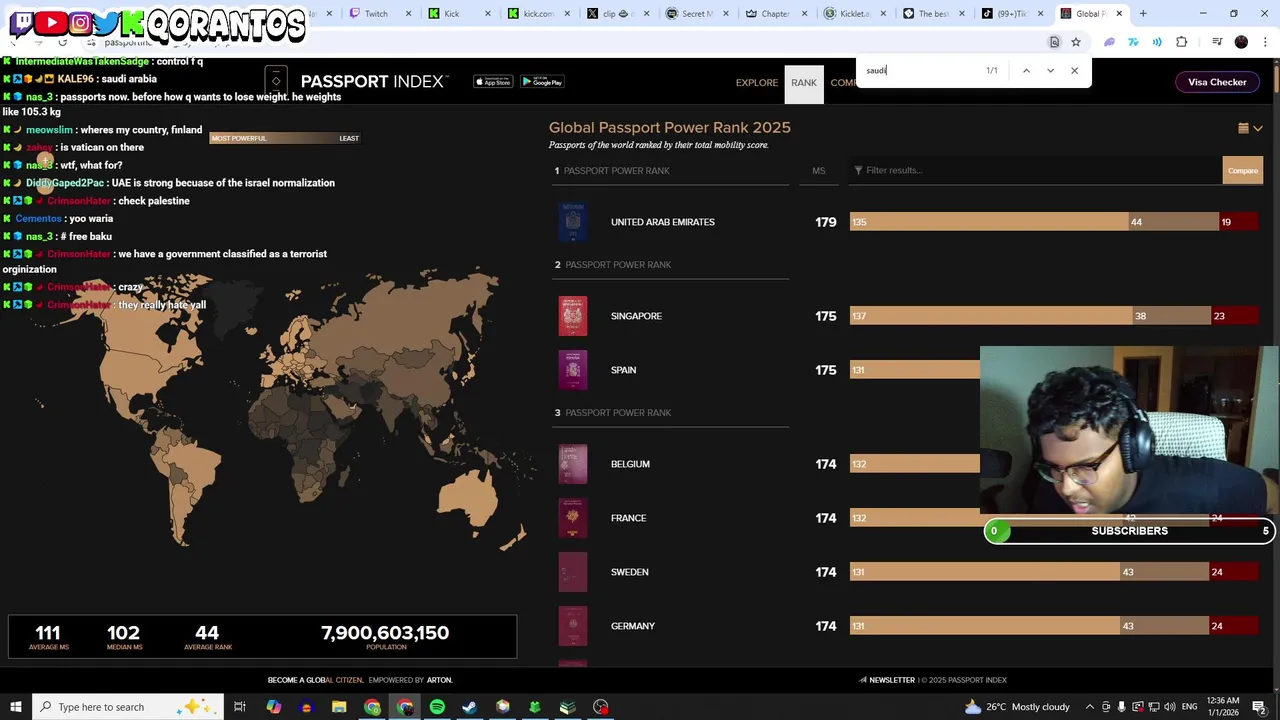Open the Sweden passport cover

coord(573,572)
